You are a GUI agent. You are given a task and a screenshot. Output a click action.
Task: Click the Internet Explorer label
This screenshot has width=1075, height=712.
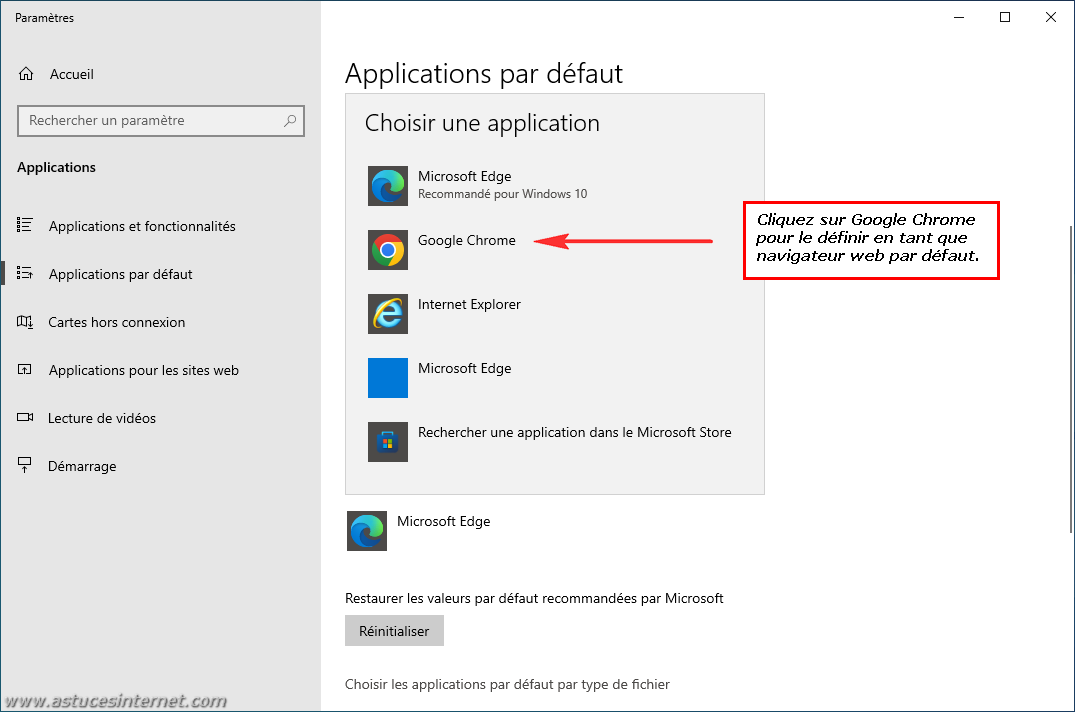(469, 304)
